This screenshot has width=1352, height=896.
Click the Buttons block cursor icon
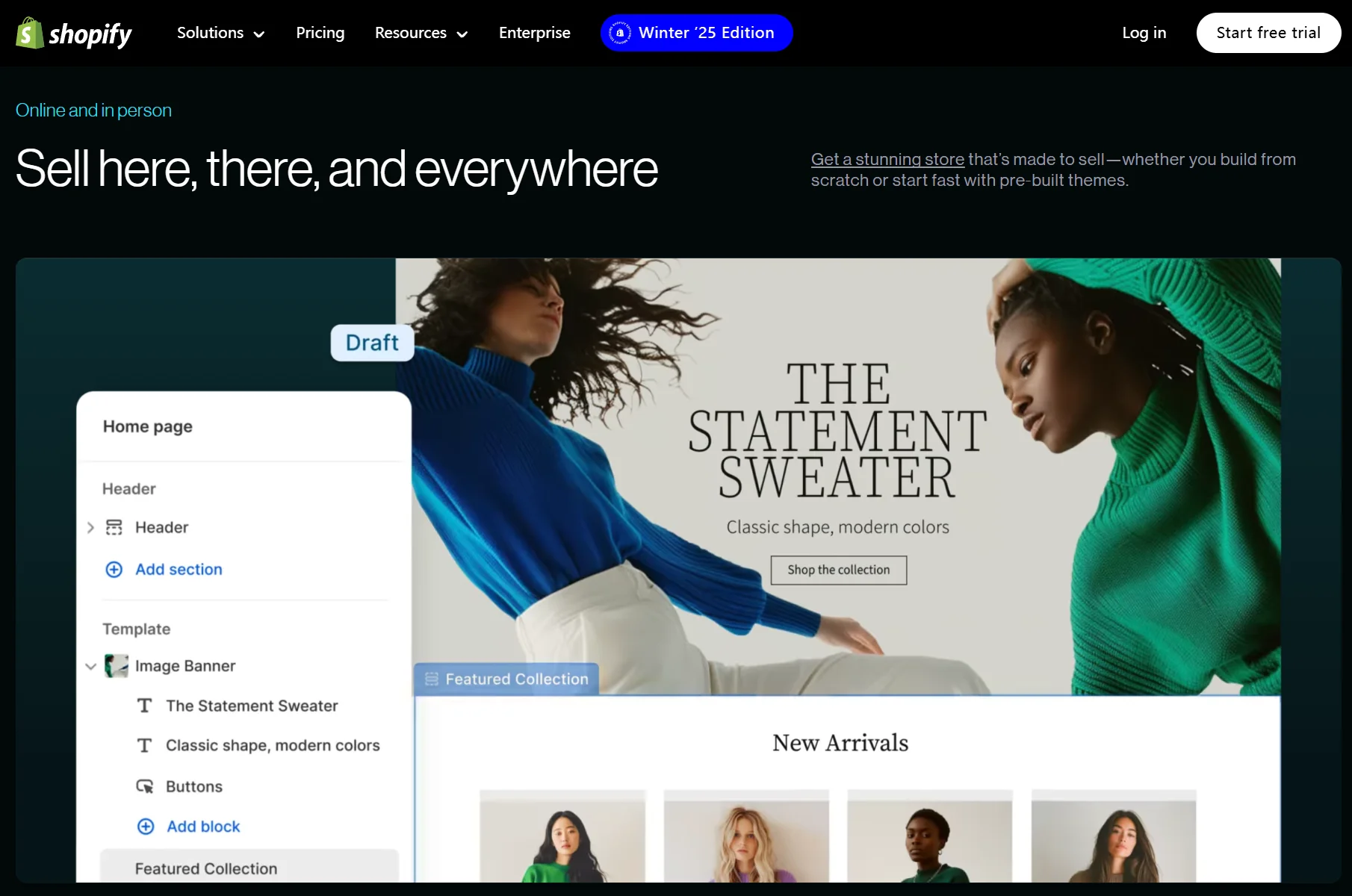[x=145, y=787]
